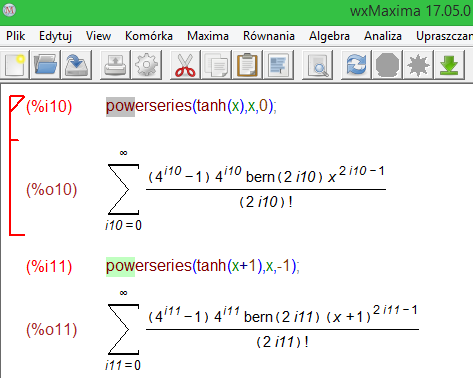Click the green down-arrow evaluate icon
473x378 pixels.
[x=449, y=65]
